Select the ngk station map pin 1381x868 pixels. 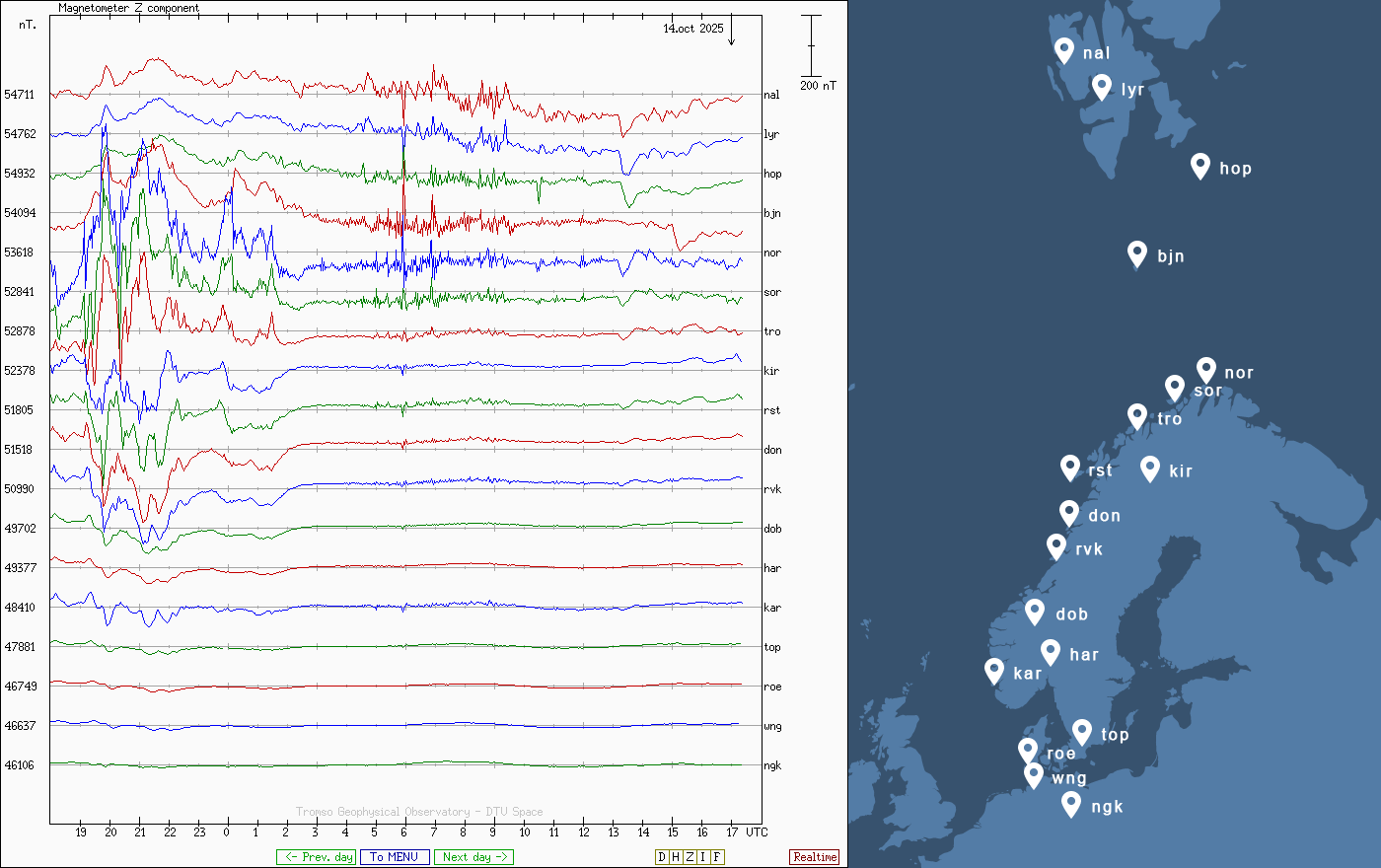(1071, 804)
